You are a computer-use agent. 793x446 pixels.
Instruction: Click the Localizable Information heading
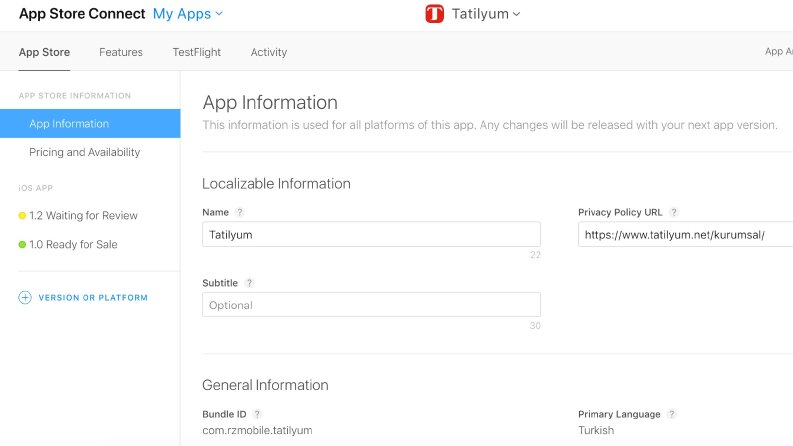[276, 184]
